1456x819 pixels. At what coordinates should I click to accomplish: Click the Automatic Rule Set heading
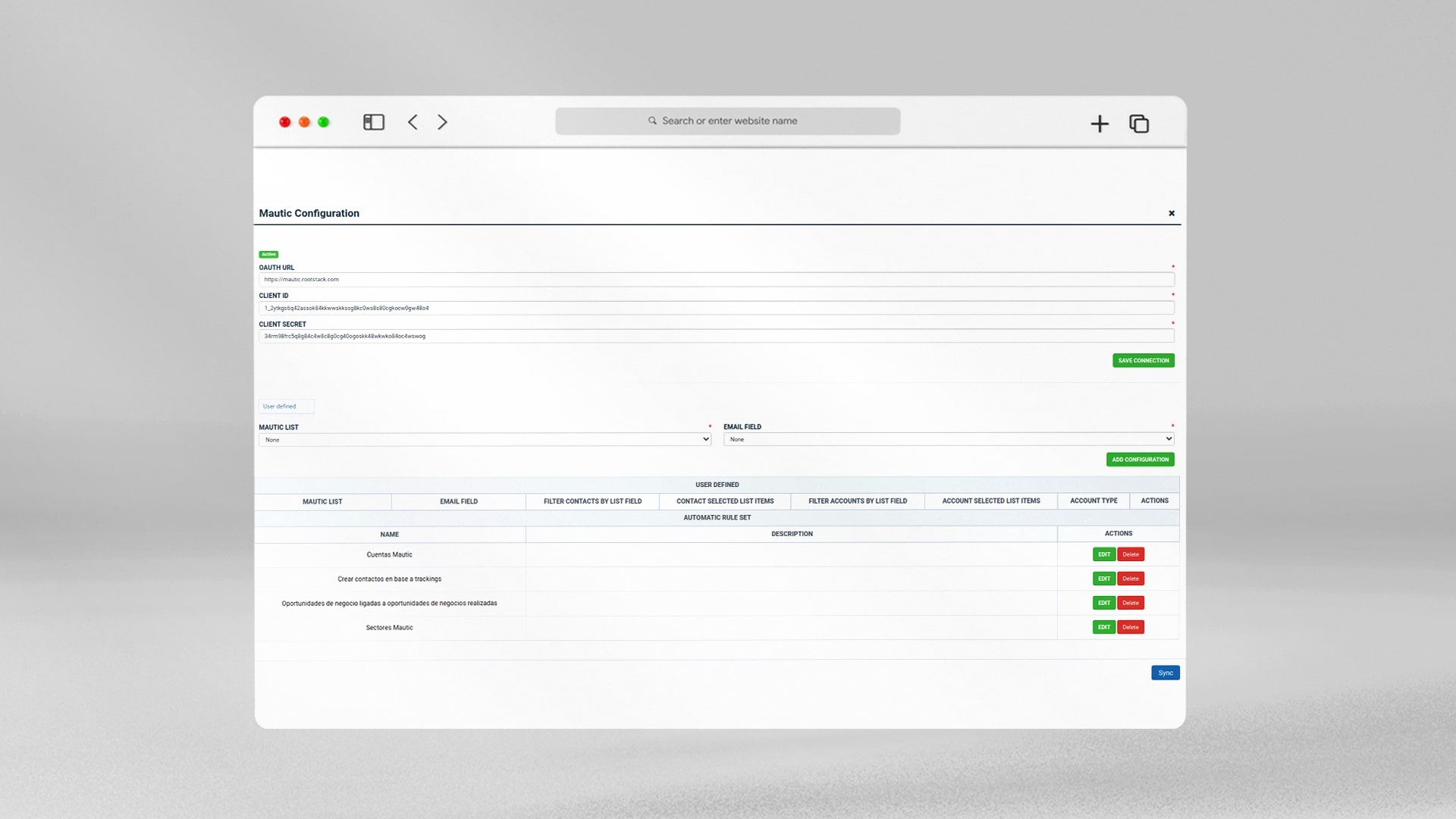717,518
